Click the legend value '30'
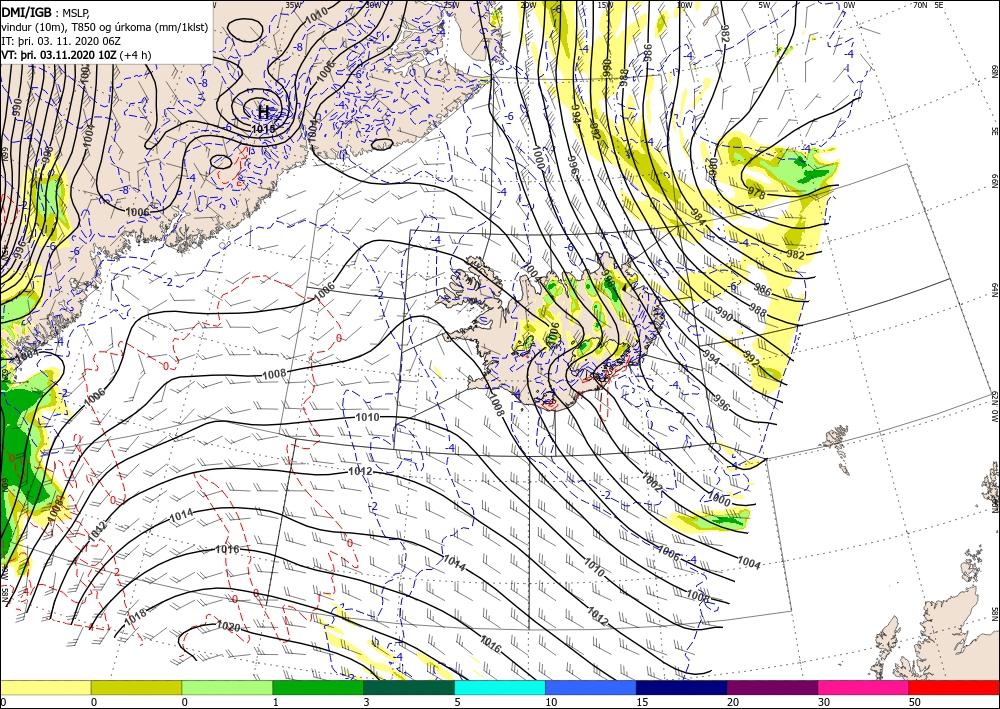1000x709 pixels. click(x=824, y=702)
